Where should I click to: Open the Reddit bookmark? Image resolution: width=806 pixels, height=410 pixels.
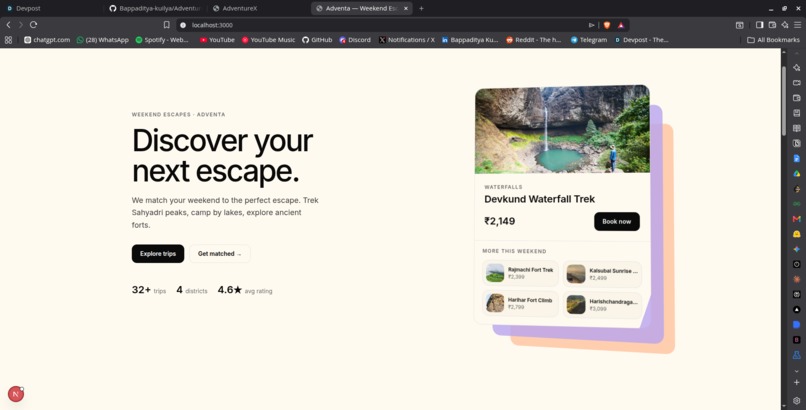click(534, 40)
